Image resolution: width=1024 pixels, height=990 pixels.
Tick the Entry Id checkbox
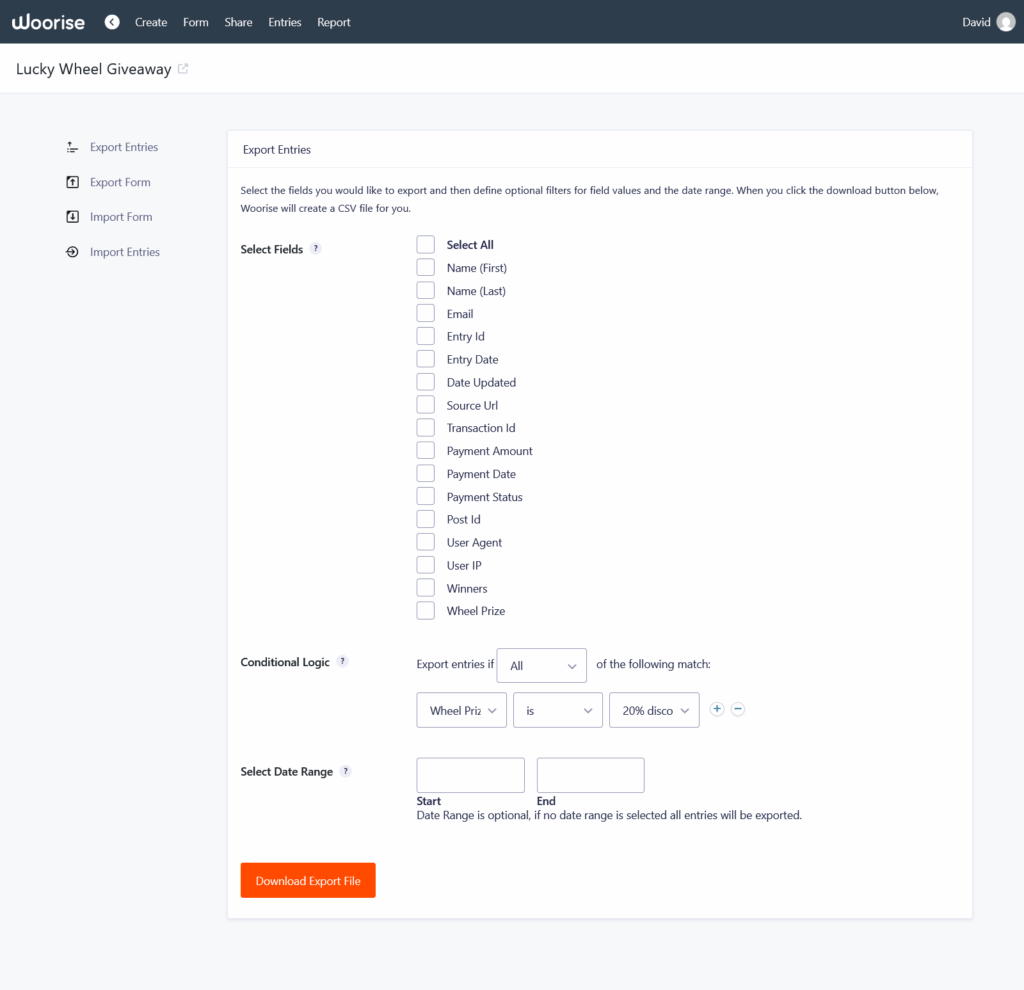[426, 336]
